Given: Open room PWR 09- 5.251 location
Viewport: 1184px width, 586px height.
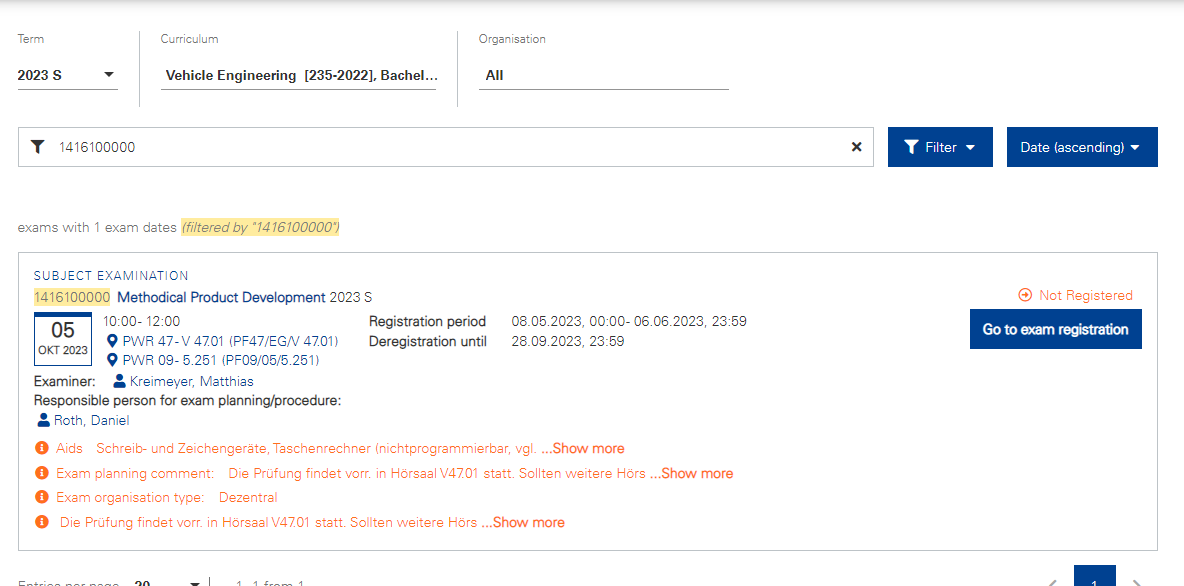Looking at the screenshot, I should (x=220, y=360).
